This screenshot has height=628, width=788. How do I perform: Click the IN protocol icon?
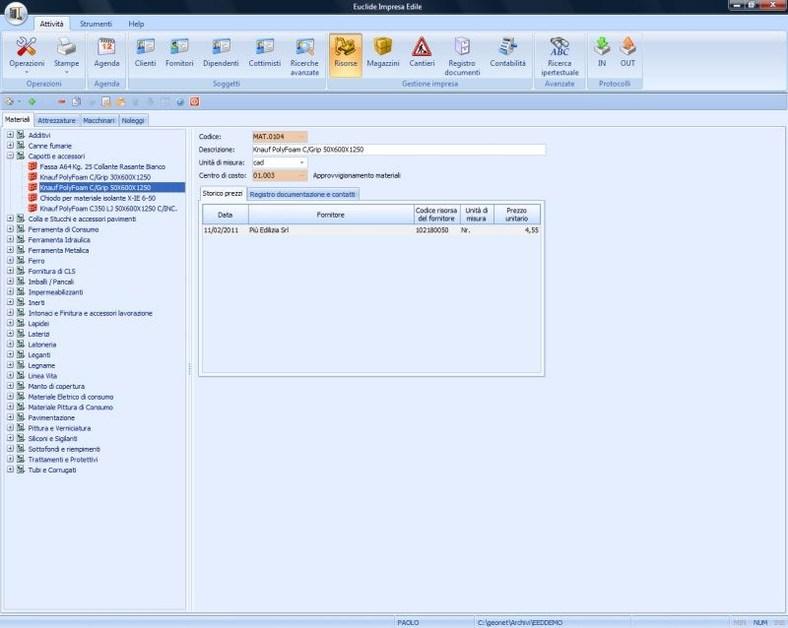click(602, 51)
